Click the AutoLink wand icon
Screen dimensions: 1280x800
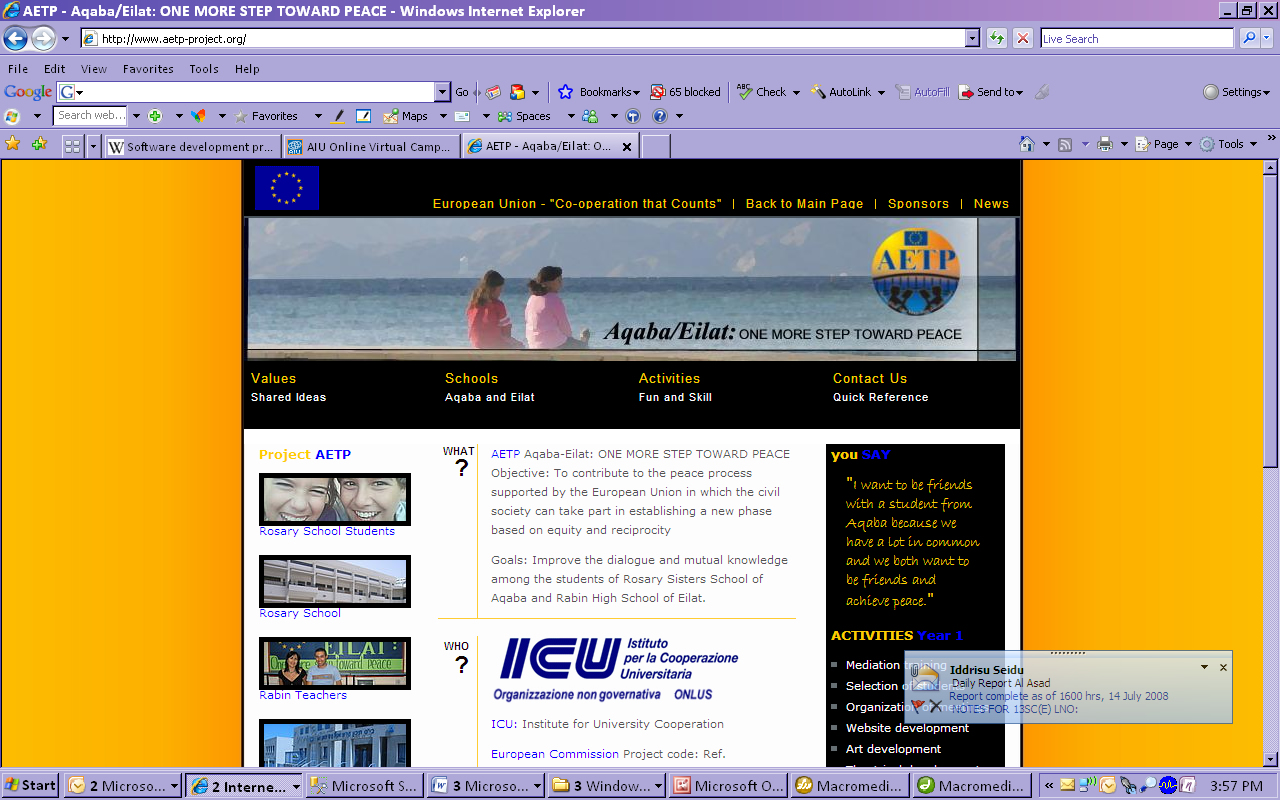tap(818, 92)
